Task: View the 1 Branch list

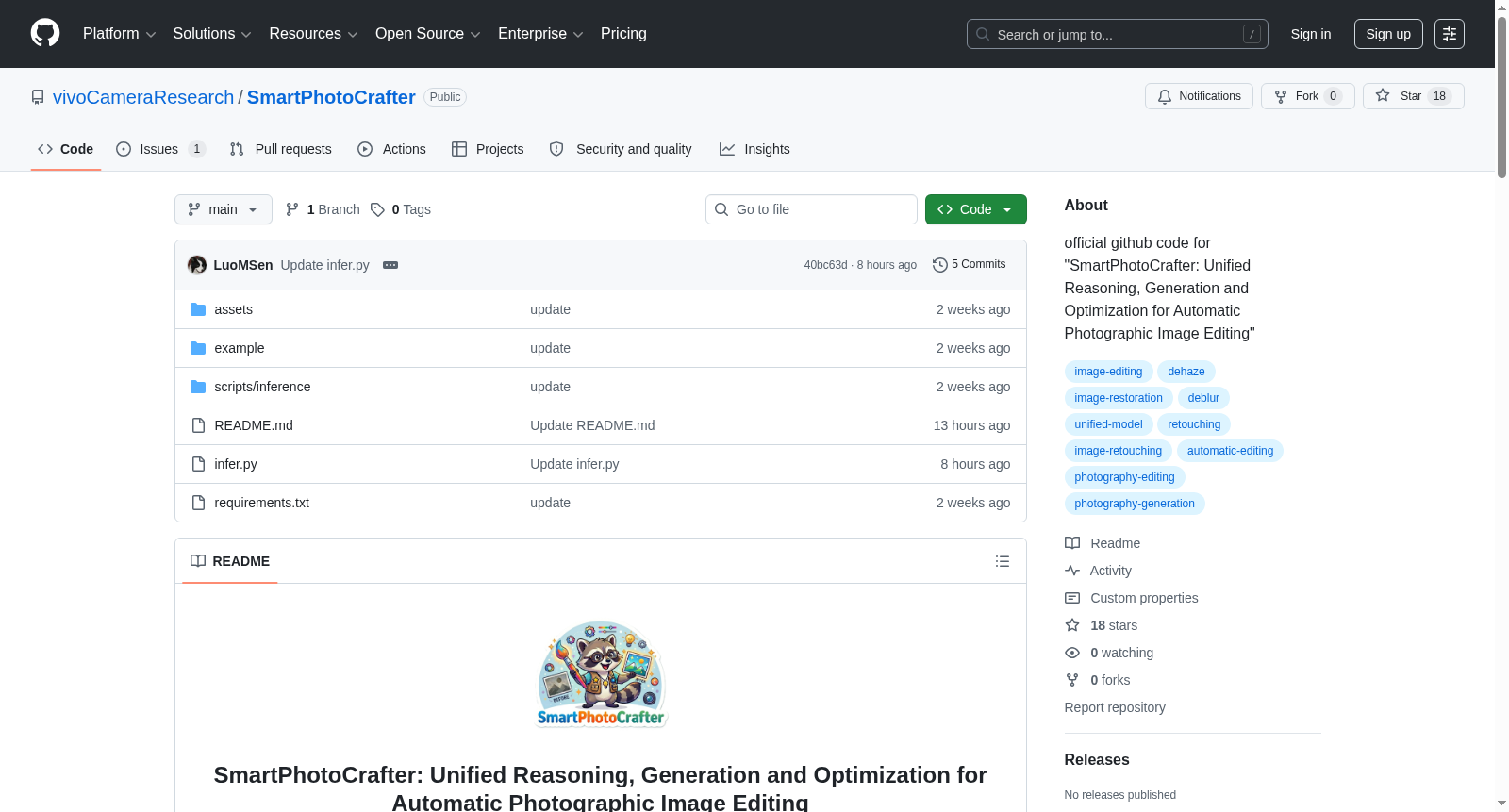Action: click(x=323, y=209)
